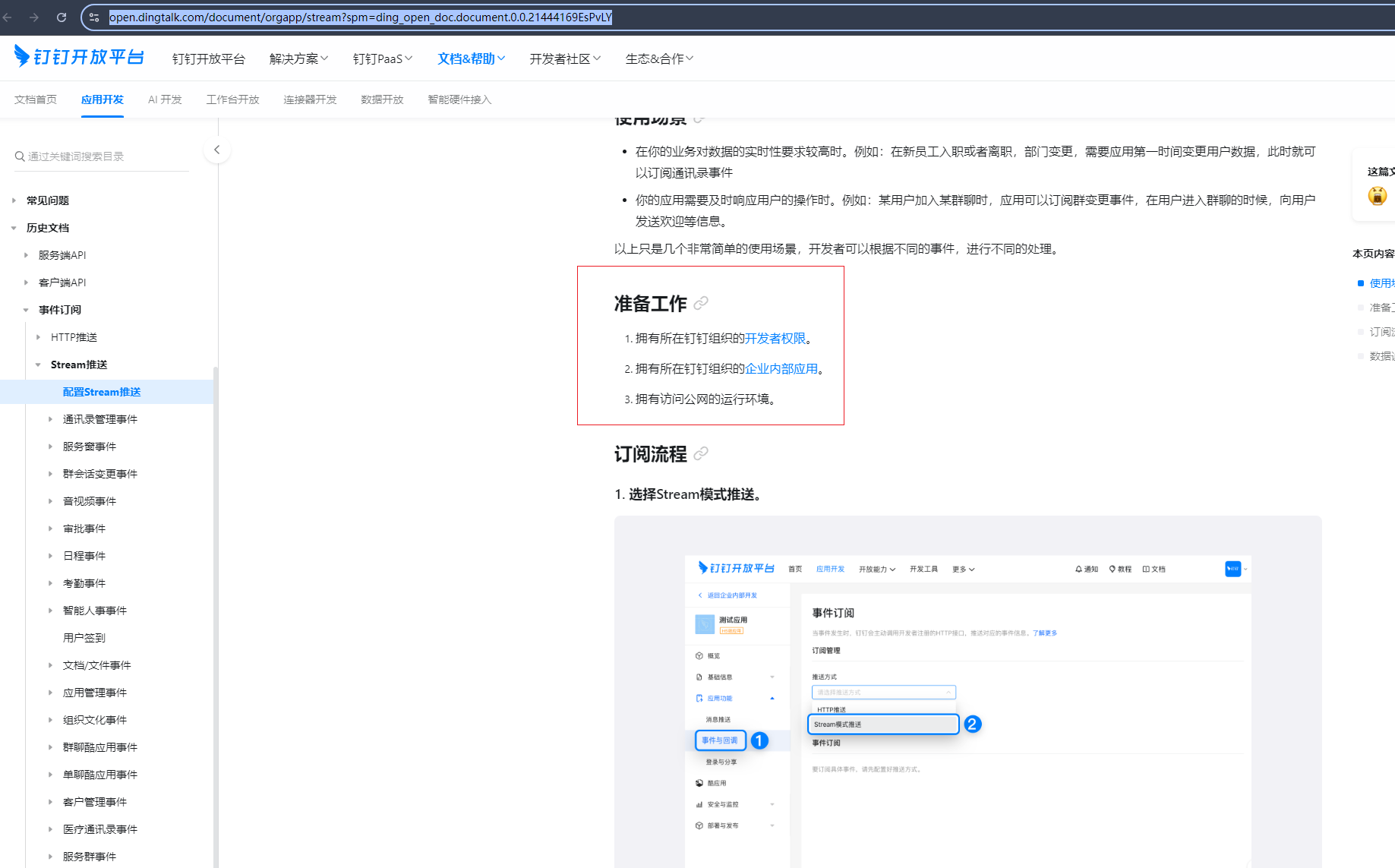Follow the 开发者权限 link

coord(775,339)
